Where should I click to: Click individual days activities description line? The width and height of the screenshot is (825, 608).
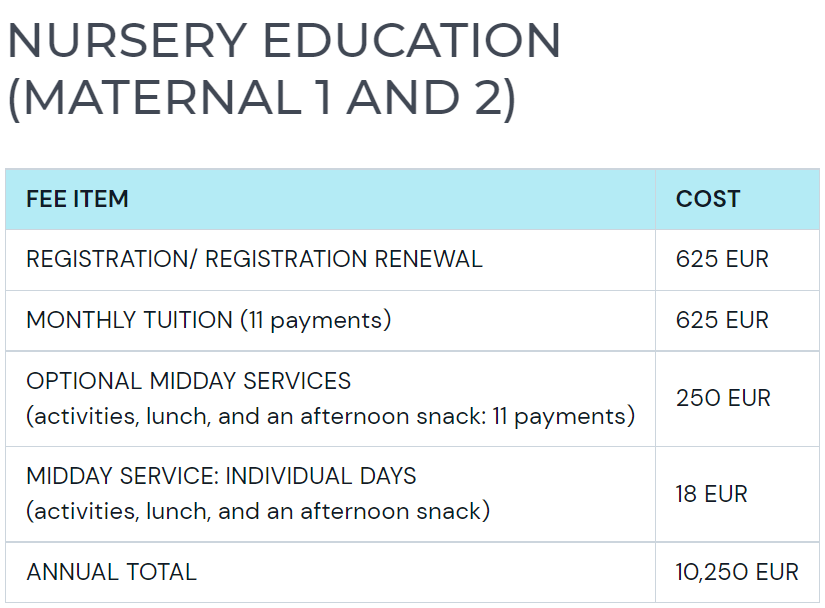point(258,511)
